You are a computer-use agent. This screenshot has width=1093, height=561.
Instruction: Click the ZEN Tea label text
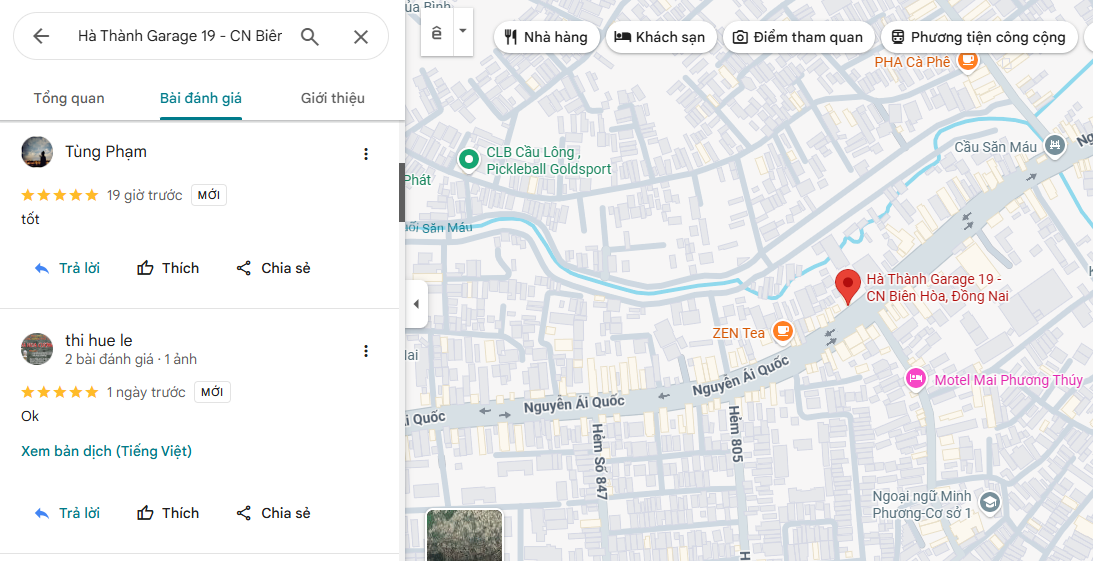click(738, 333)
